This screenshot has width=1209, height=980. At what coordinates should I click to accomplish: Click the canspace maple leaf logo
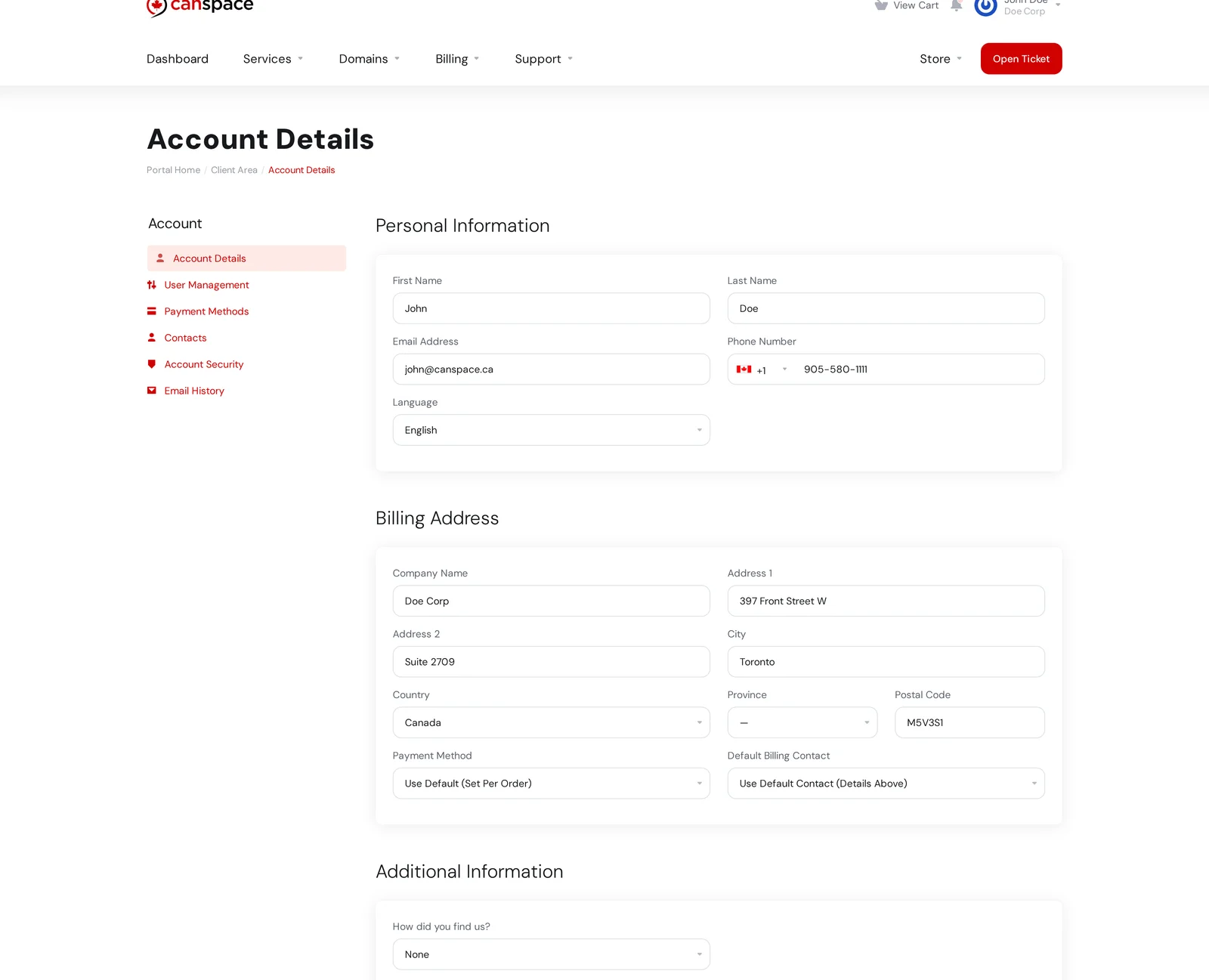(x=156, y=8)
